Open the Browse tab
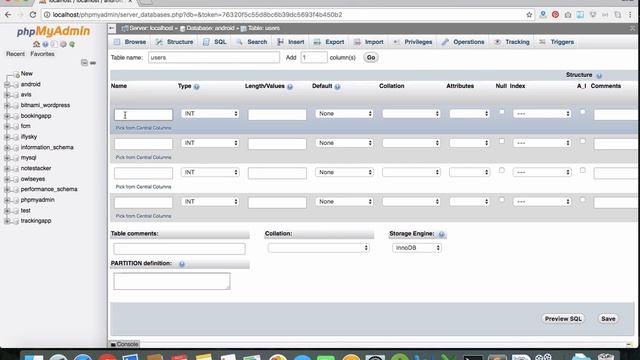The height and width of the screenshot is (360, 640). pyautogui.click(x=130, y=42)
